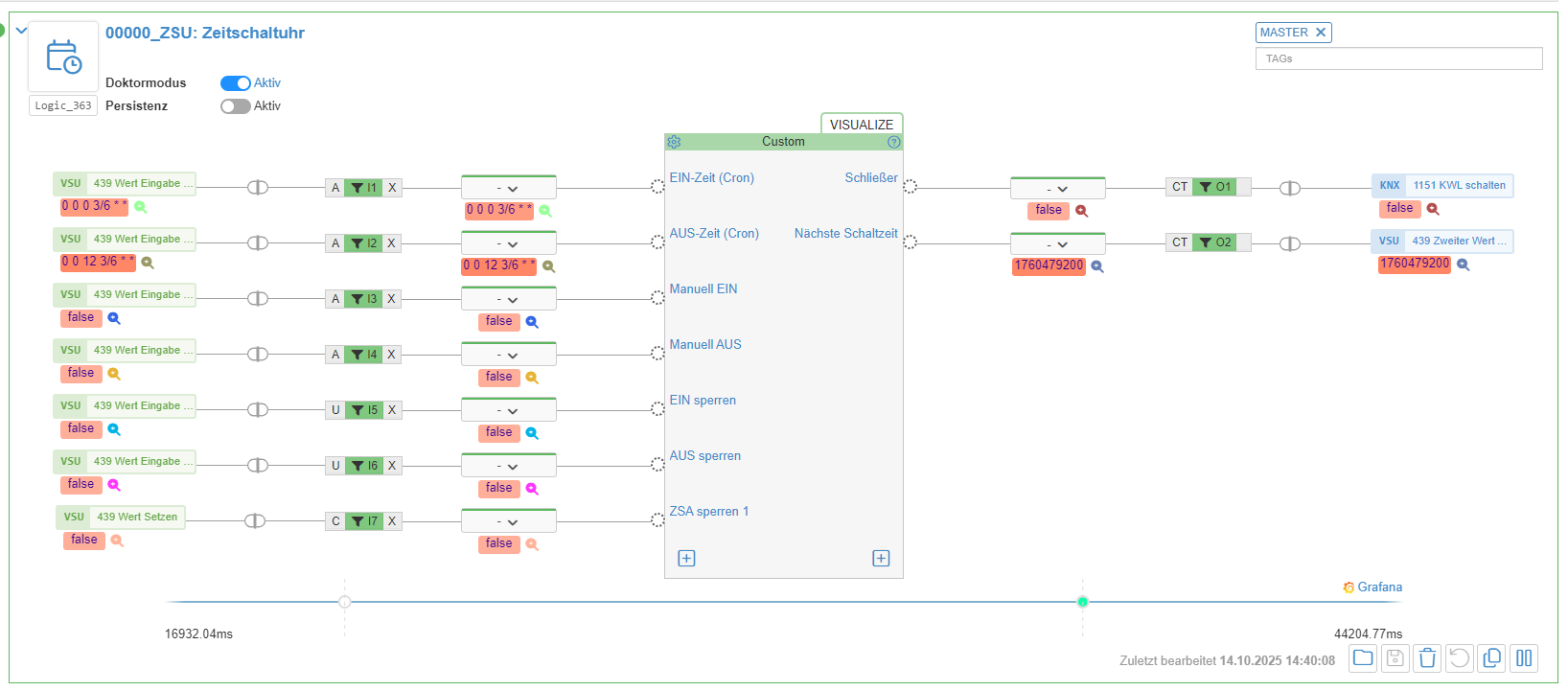Click the delete trash icon in bottom toolbar
This screenshot has height=691, width=1568.
[x=1427, y=657]
